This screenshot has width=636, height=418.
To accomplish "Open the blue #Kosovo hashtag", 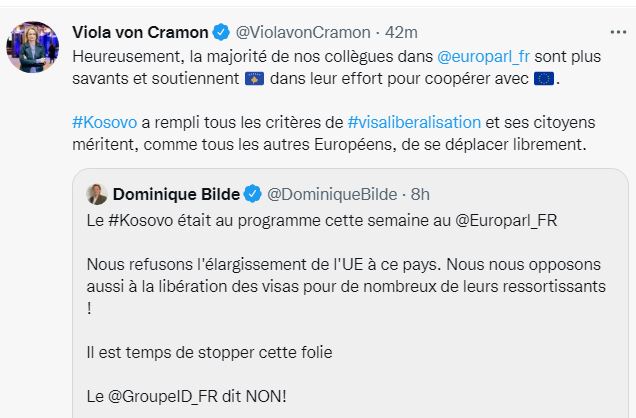I will click(105, 124).
